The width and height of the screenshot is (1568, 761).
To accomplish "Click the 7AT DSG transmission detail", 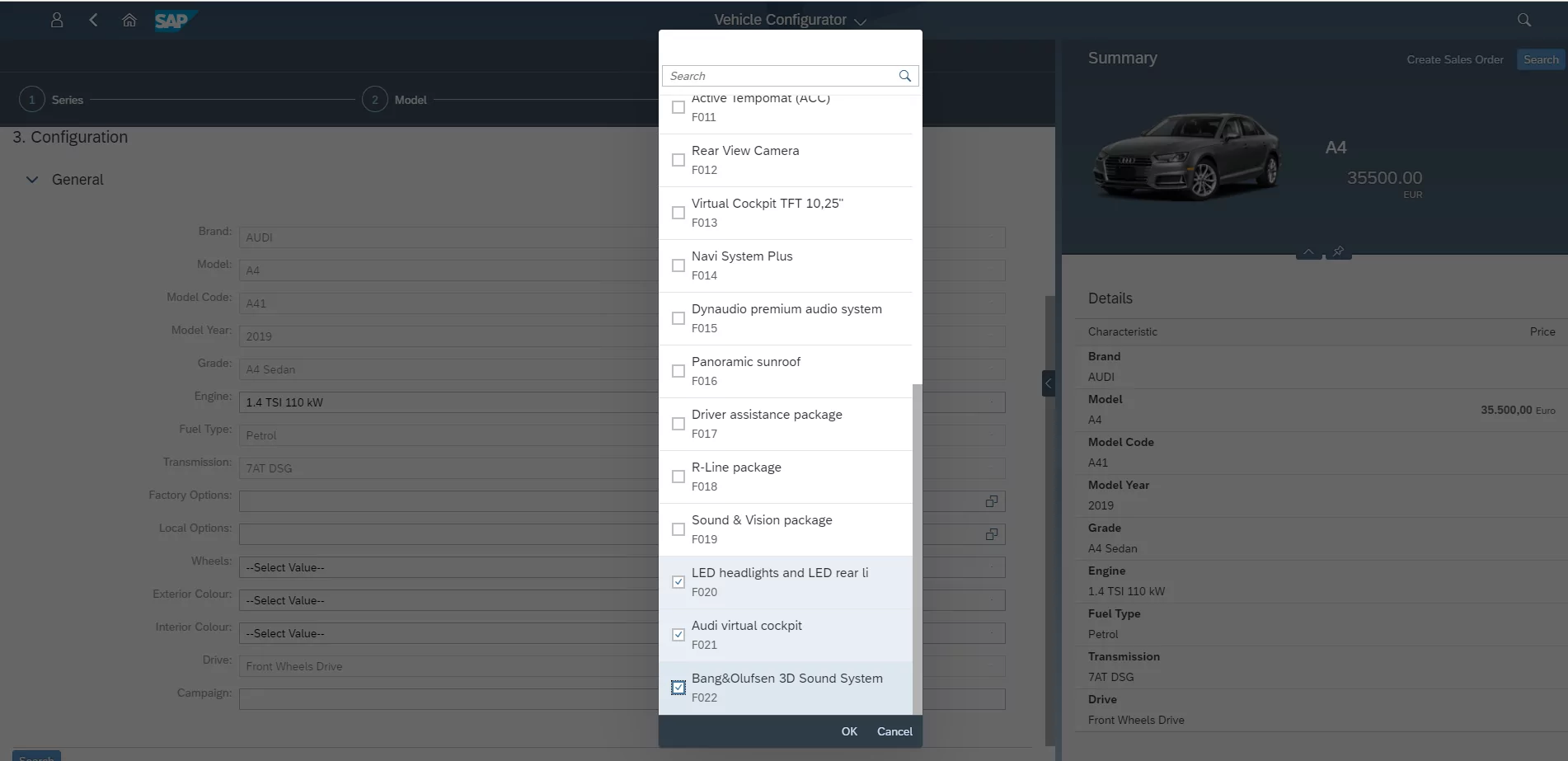I will pos(1110,677).
